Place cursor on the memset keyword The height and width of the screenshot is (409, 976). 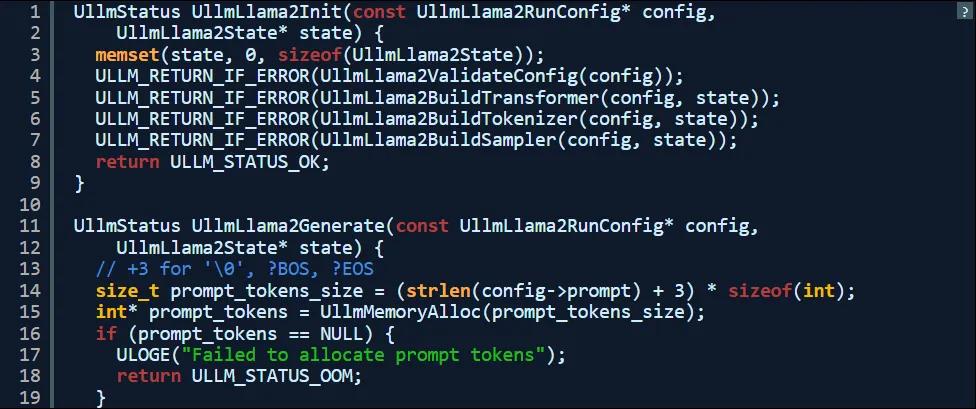pyautogui.click(x=128, y=55)
